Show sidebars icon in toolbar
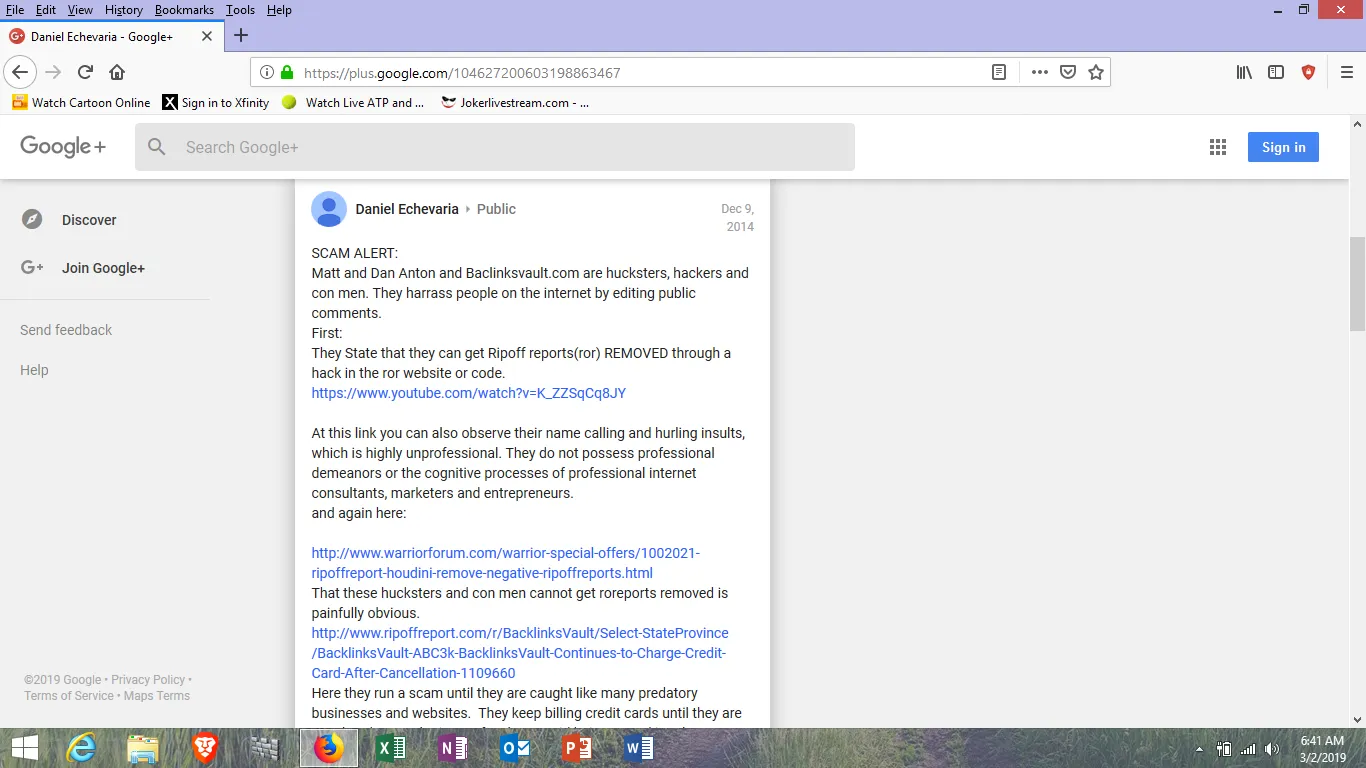The image size is (1366, 768). pyautogui.click(x=1276, y=72)
